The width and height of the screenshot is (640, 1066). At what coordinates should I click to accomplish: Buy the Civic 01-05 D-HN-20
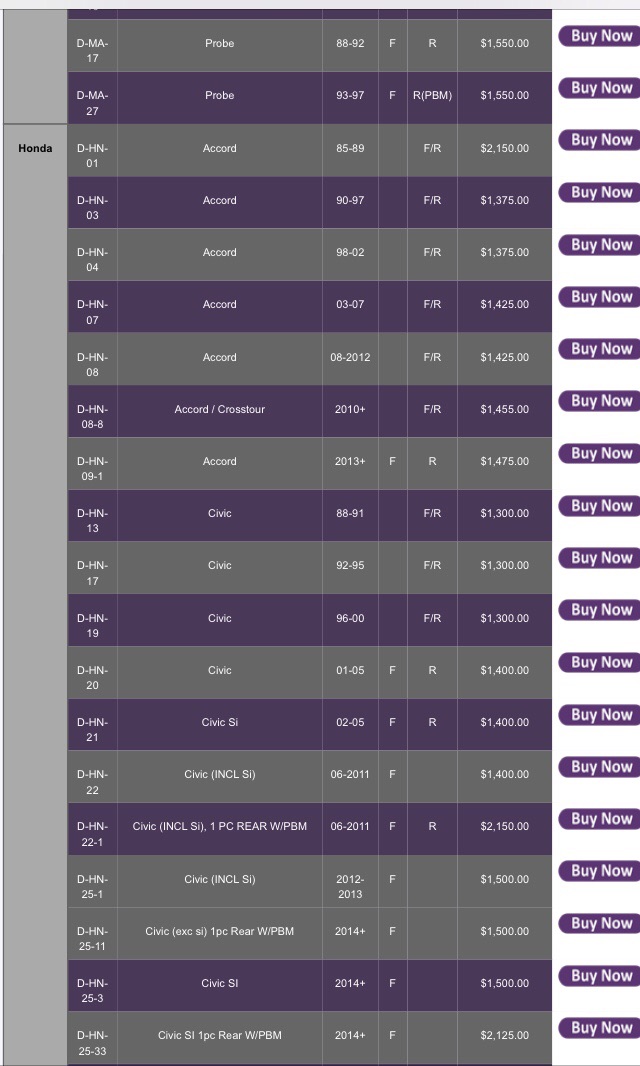coord(599,663)
